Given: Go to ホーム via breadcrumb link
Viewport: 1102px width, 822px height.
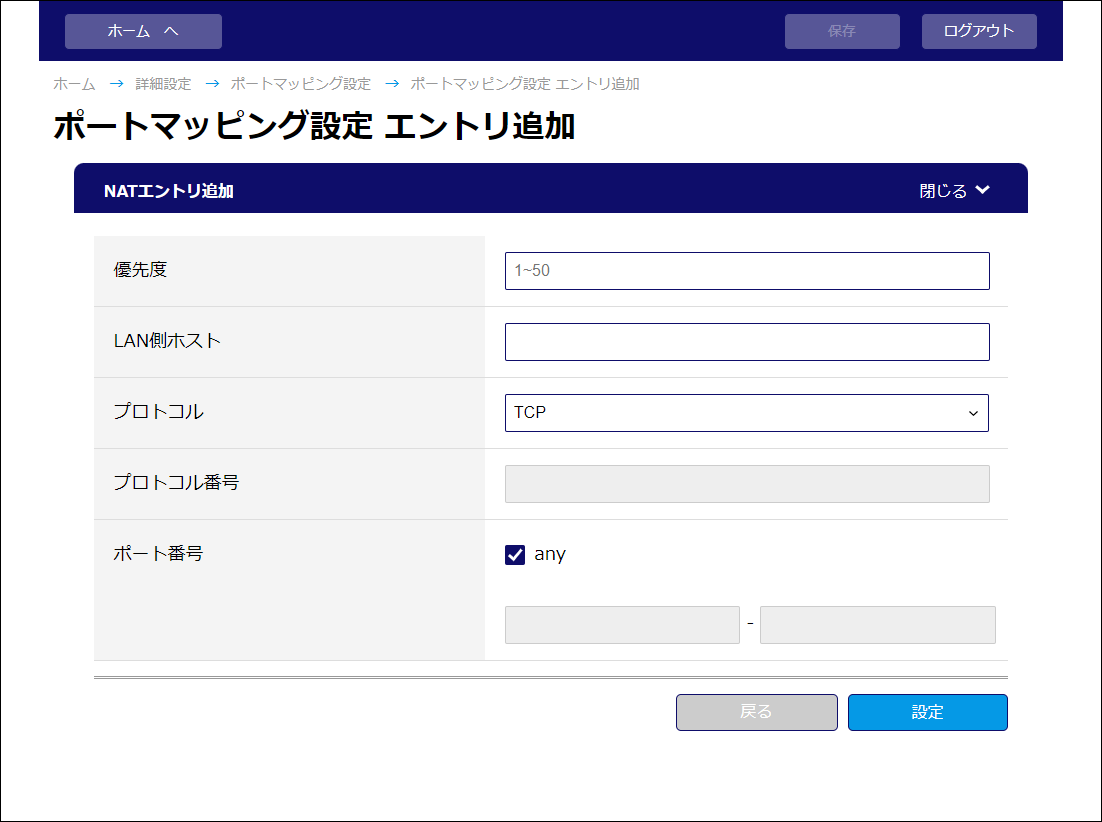Looking at the screenshot, I should [74, 84].
